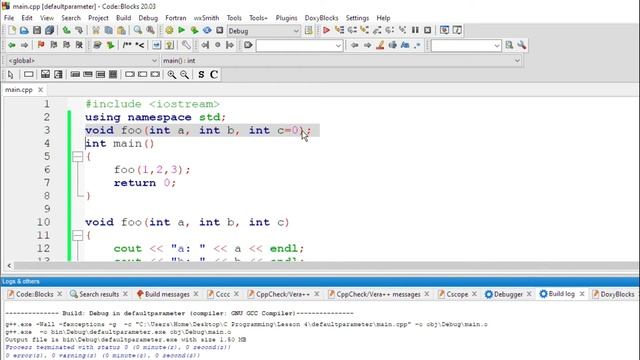Image resolution: width=640 pixels, height=360 pixels.
Task: Switch to the Search results tab
Action: 99,294
